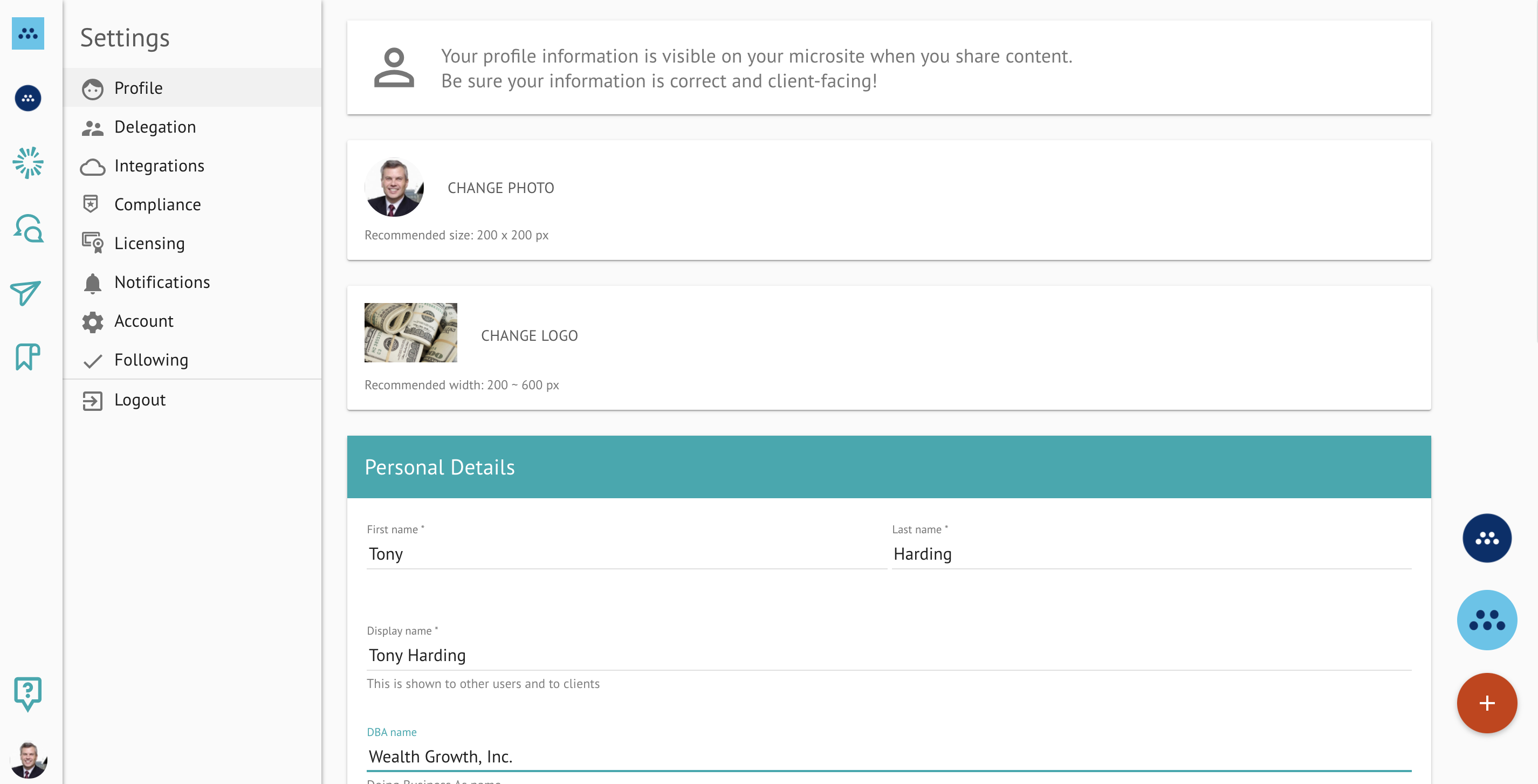Open the Compliance section
1538x784 pixels.
[157, 204]
